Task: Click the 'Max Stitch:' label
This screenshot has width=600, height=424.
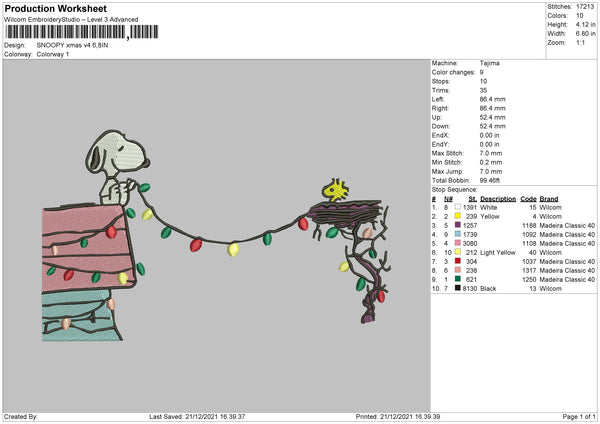Action: [x=448, y=153]
